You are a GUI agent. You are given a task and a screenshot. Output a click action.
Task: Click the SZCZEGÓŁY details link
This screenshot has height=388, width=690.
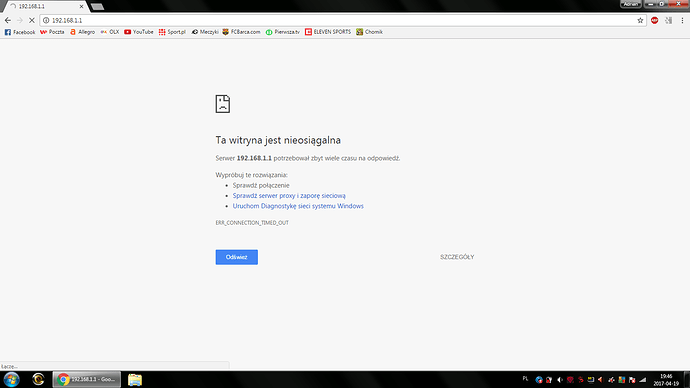coord(457,257)
